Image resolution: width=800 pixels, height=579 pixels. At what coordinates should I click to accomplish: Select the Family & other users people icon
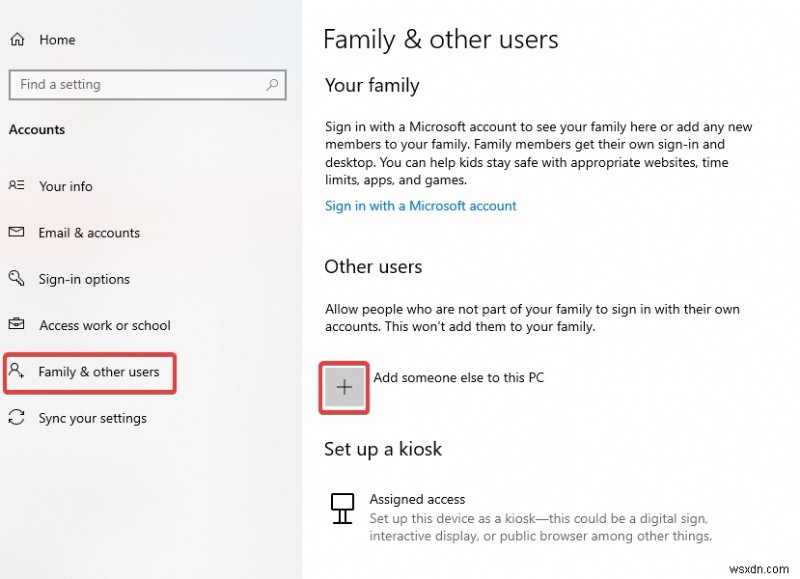pos(17,371)
